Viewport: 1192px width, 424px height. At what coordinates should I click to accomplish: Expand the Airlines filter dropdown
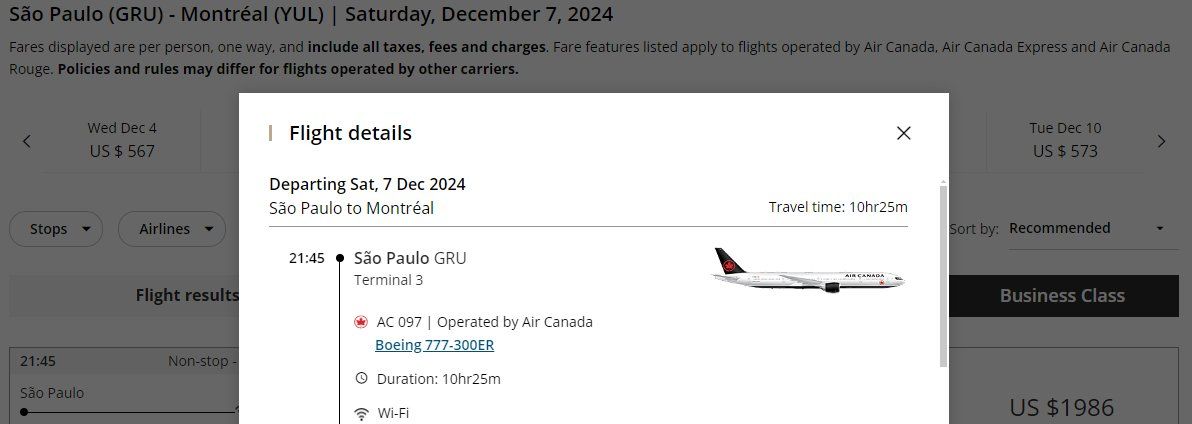tap(170, 229)
